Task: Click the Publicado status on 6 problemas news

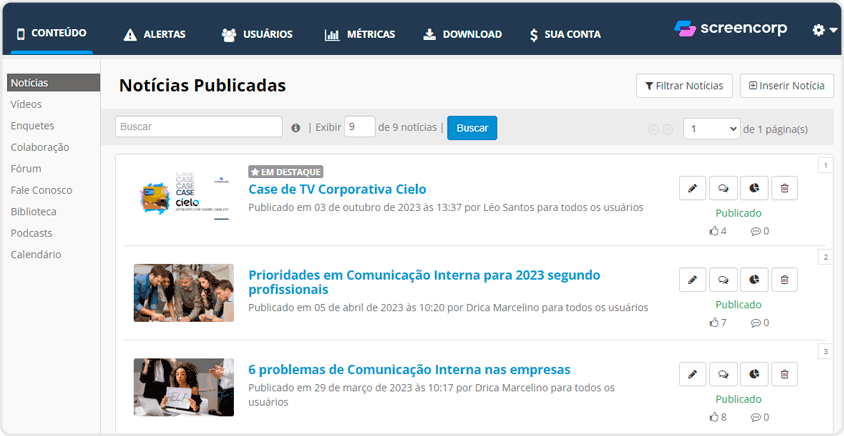Action: (738, 399)
